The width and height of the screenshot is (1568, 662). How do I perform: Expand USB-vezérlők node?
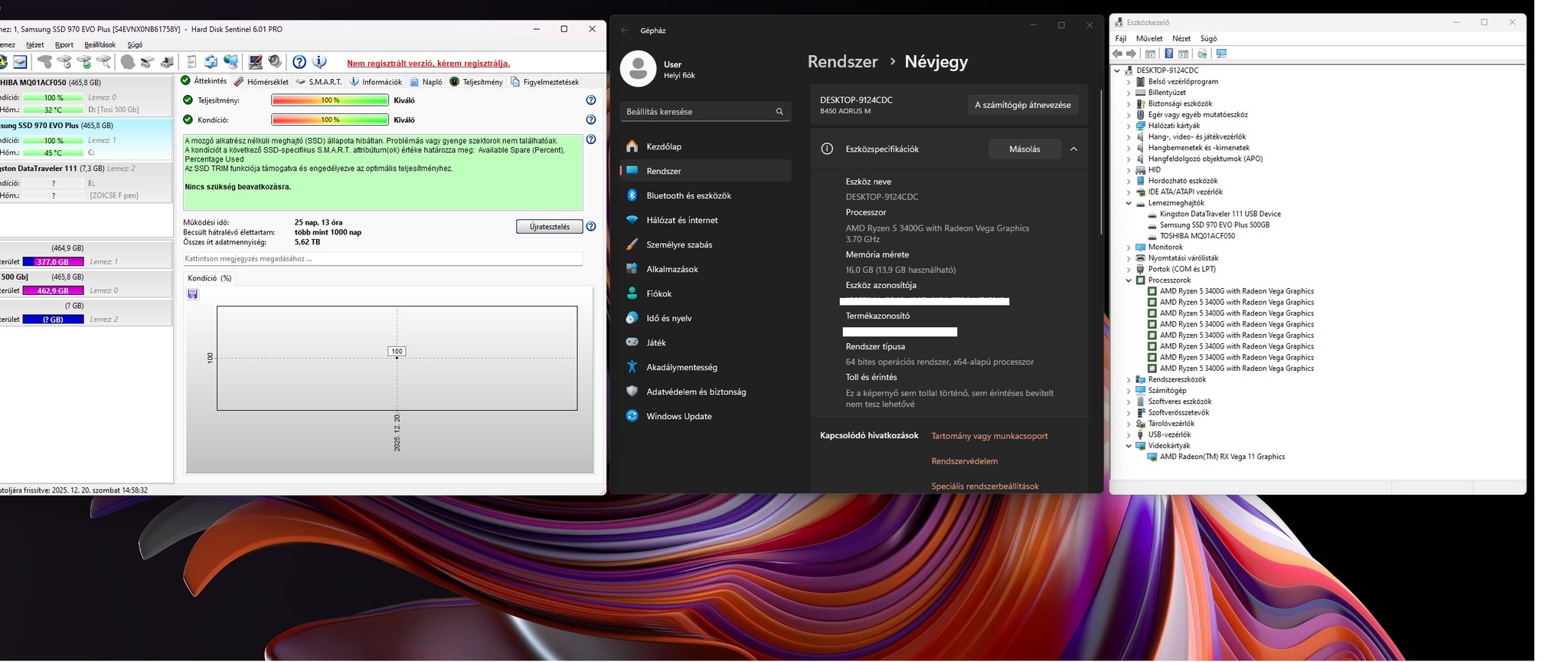[x=1129, y=434]
